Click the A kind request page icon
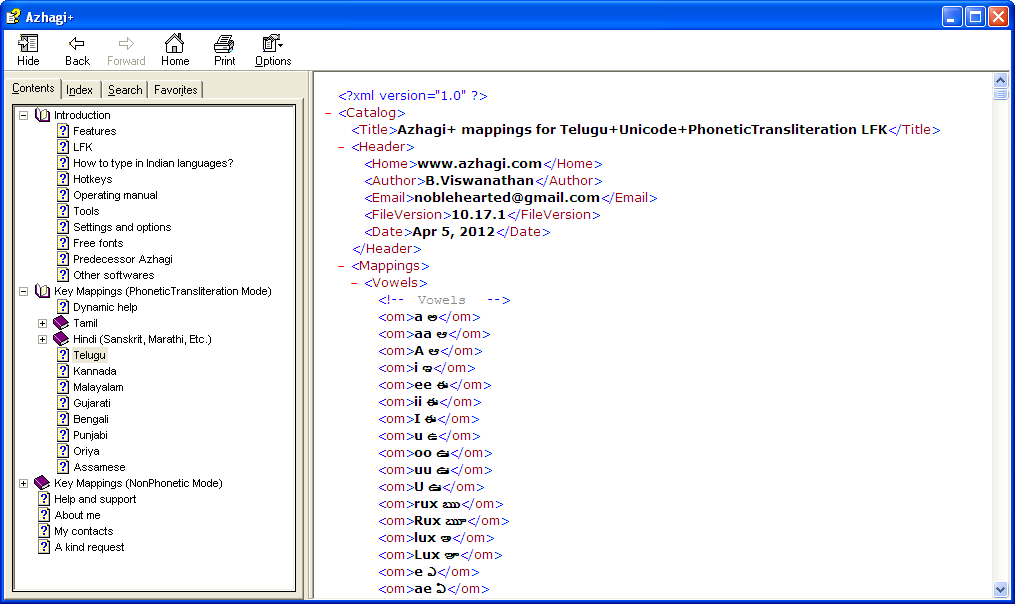1015x604 pixels. pyautogui.click(x=44, y=547)
